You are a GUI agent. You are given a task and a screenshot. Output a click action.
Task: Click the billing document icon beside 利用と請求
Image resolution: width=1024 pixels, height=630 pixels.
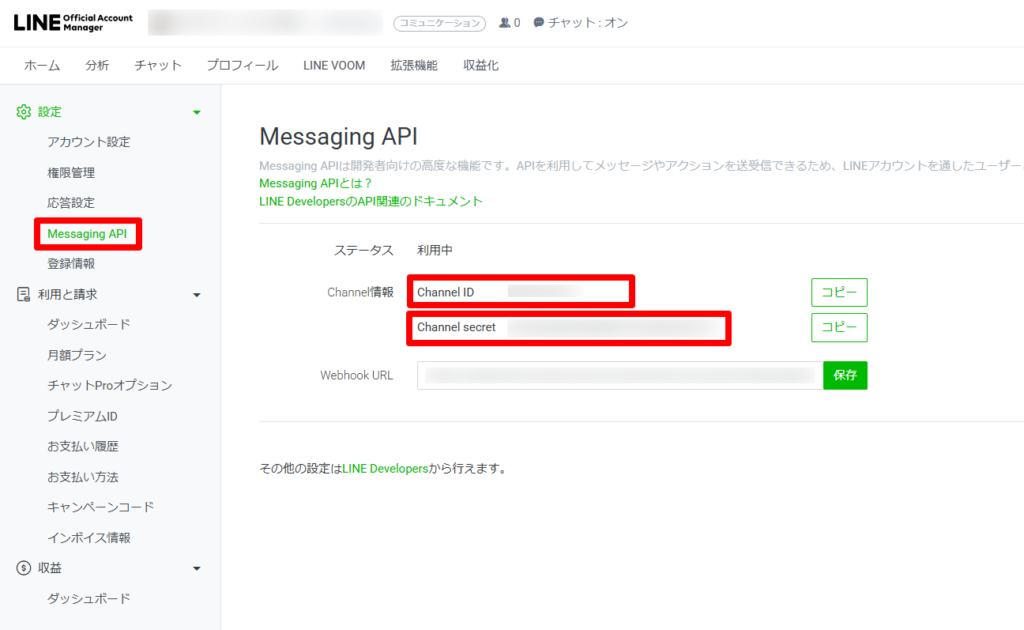tap(24, 294)
